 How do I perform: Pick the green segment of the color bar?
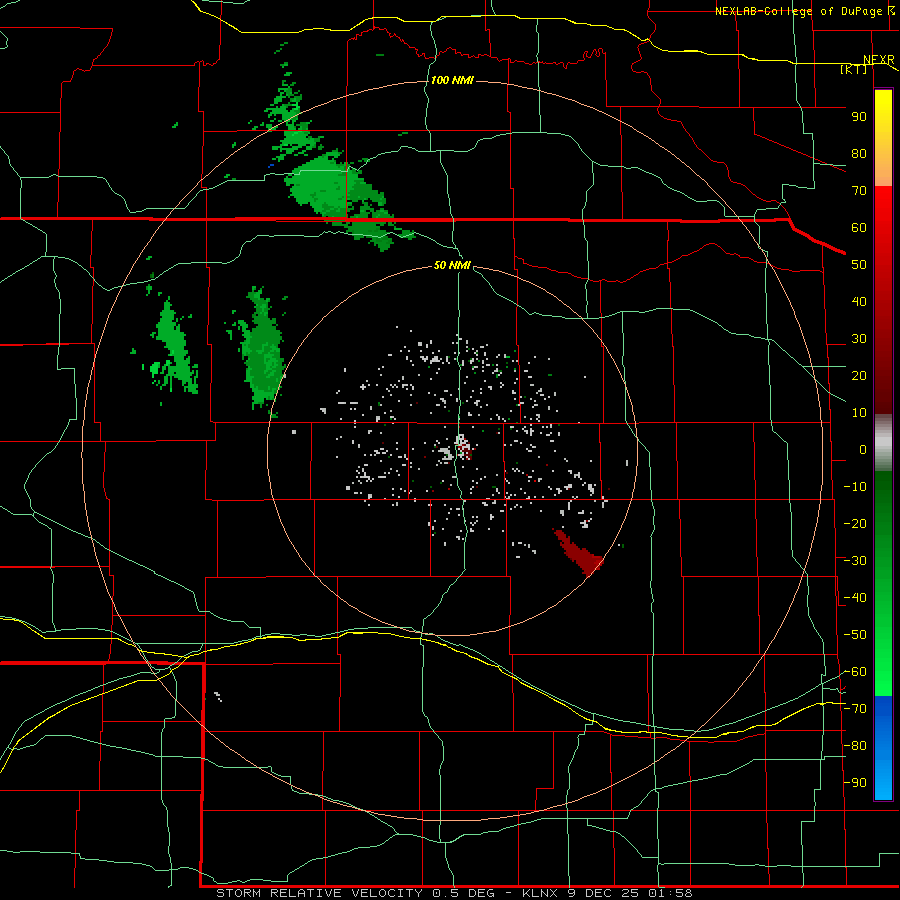tap(883, 583)
